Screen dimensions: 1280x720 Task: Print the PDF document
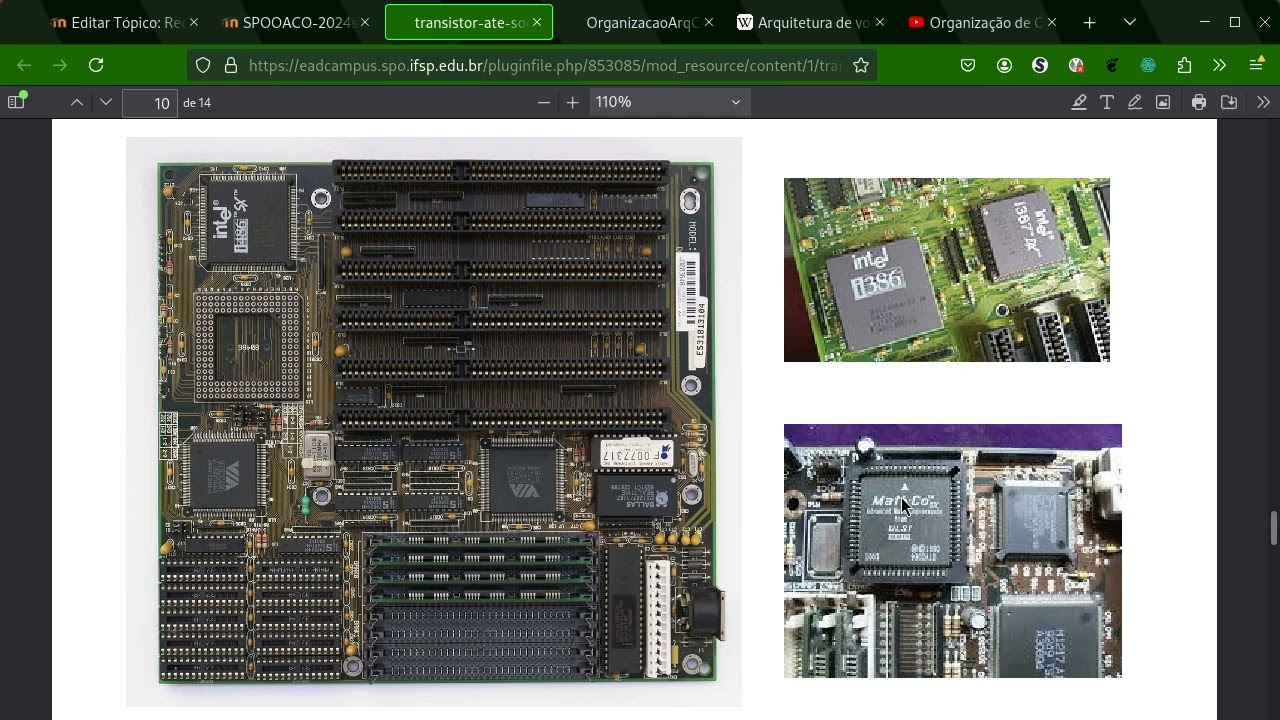1199,102
